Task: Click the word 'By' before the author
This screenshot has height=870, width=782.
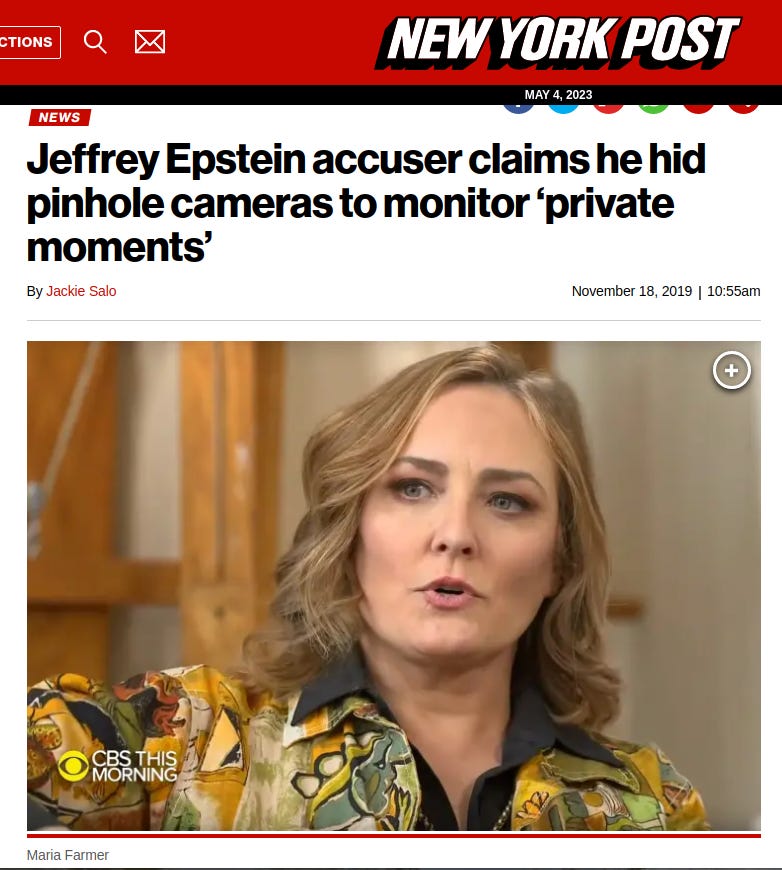Action: [34, 291]
